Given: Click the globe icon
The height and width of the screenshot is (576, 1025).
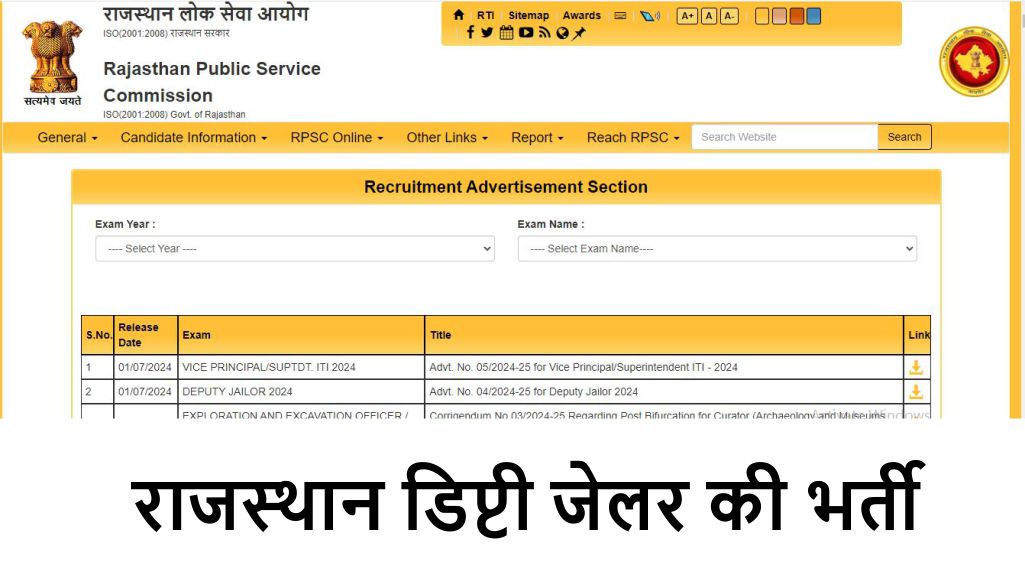Looking at the screenshot, I should point(562,33).
